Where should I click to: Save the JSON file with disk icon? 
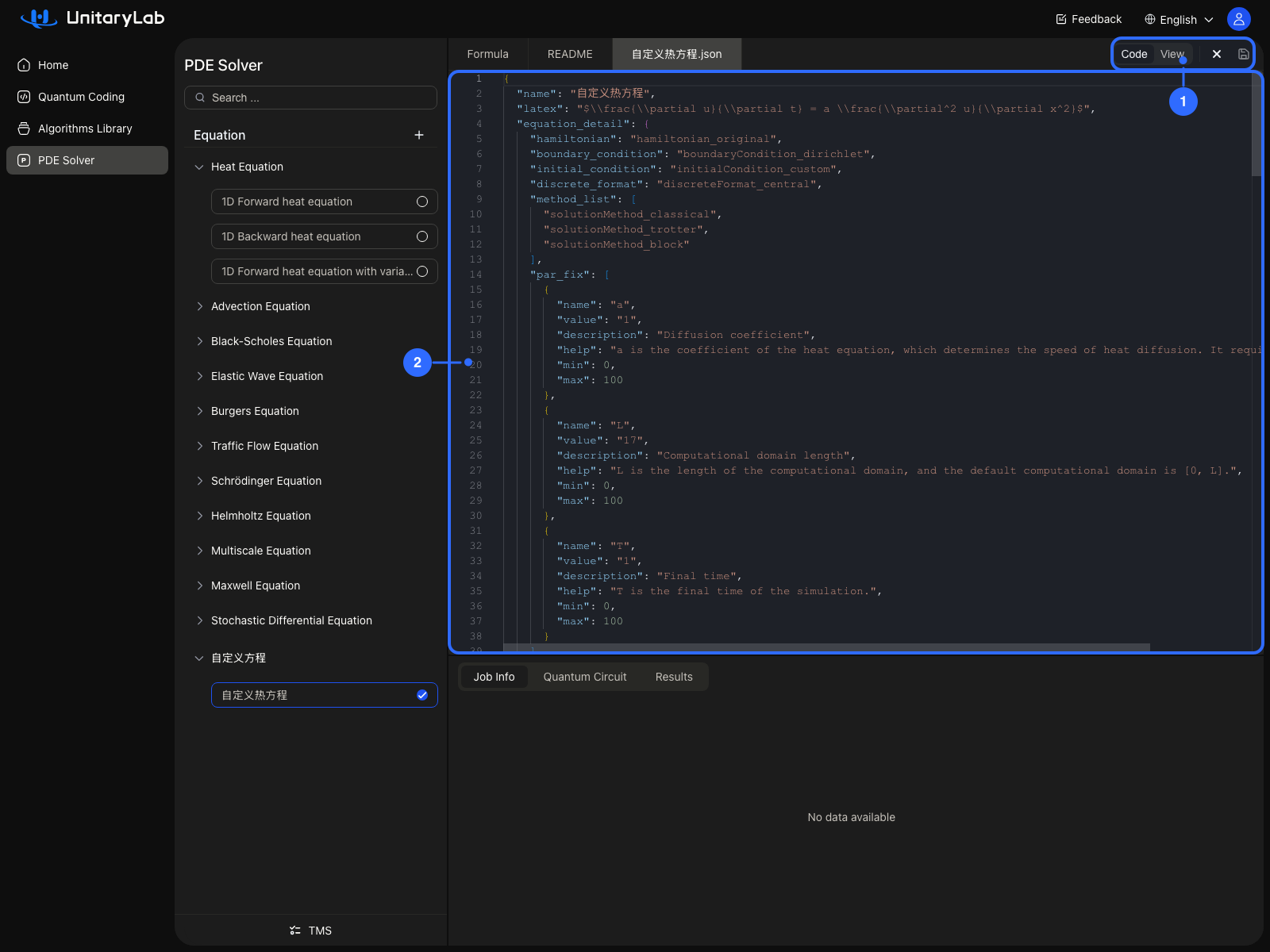[x=1244, y=54]
